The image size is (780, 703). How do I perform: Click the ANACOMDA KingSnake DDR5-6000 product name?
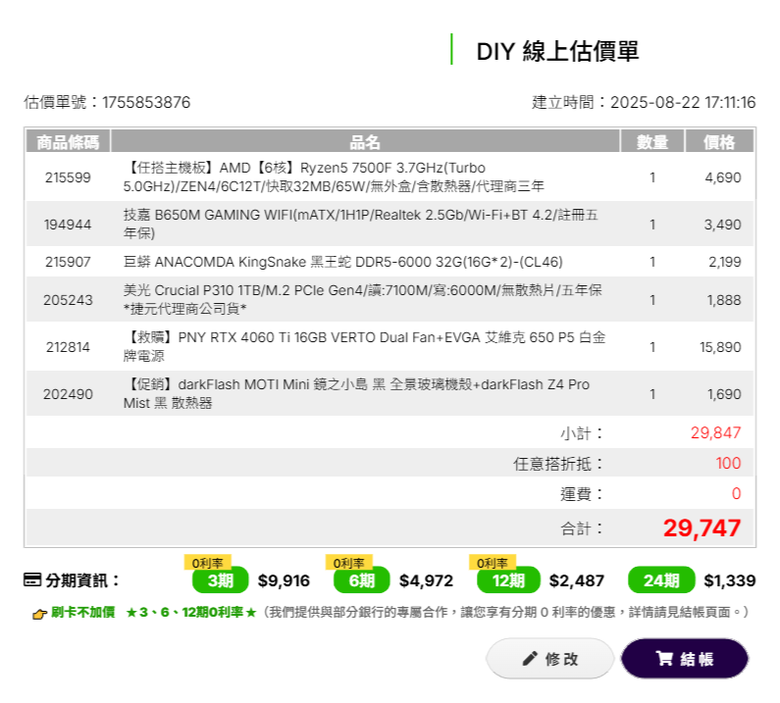pyautogui.click(x=343, y=262)
